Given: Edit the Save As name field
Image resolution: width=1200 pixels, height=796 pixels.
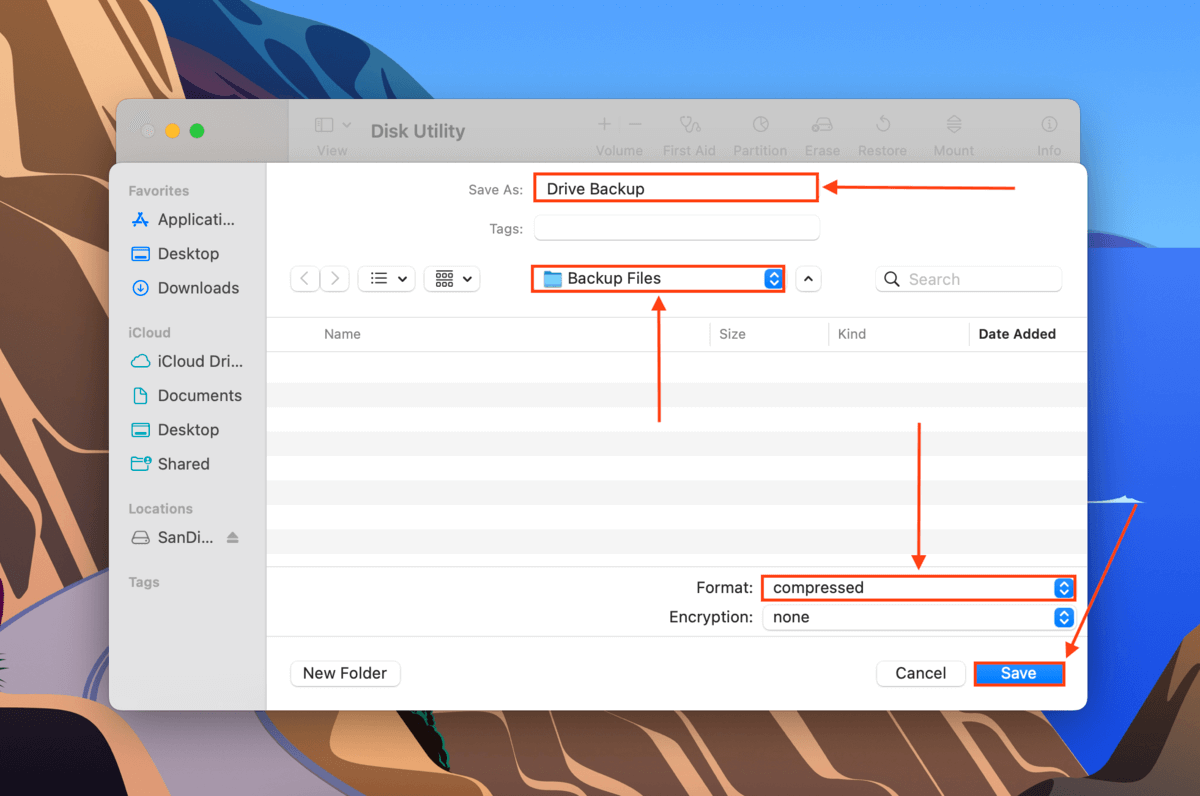Looking at the screenshot, I should coord(676,188).
